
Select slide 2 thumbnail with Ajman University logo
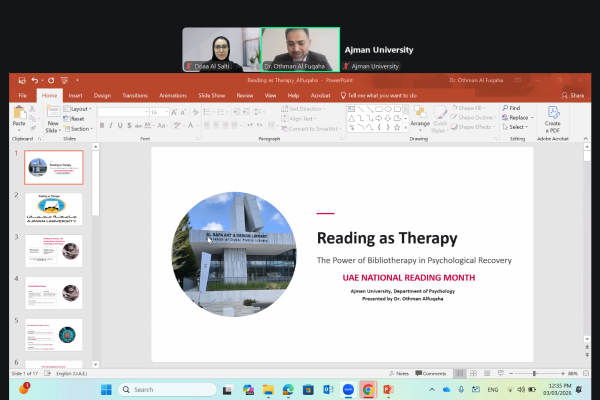[54, 209]
